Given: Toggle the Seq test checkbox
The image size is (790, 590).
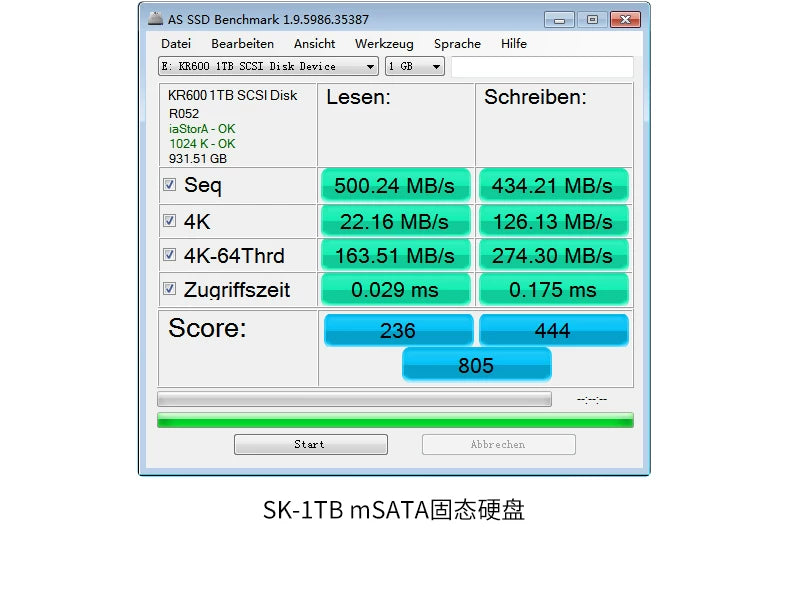Looking at the screenshot, I should pyautogui.click(x=170, y=184).
